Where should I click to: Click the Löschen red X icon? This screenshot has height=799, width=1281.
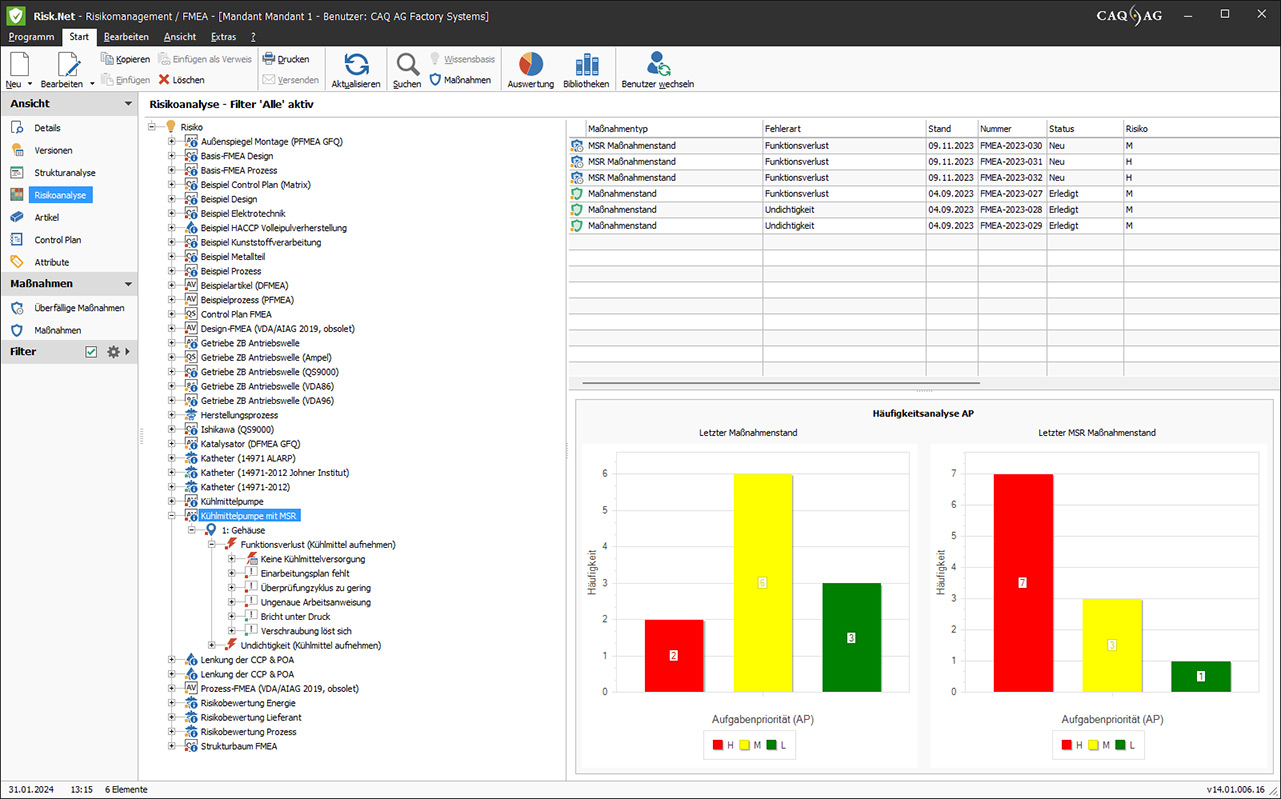[164, 79]
